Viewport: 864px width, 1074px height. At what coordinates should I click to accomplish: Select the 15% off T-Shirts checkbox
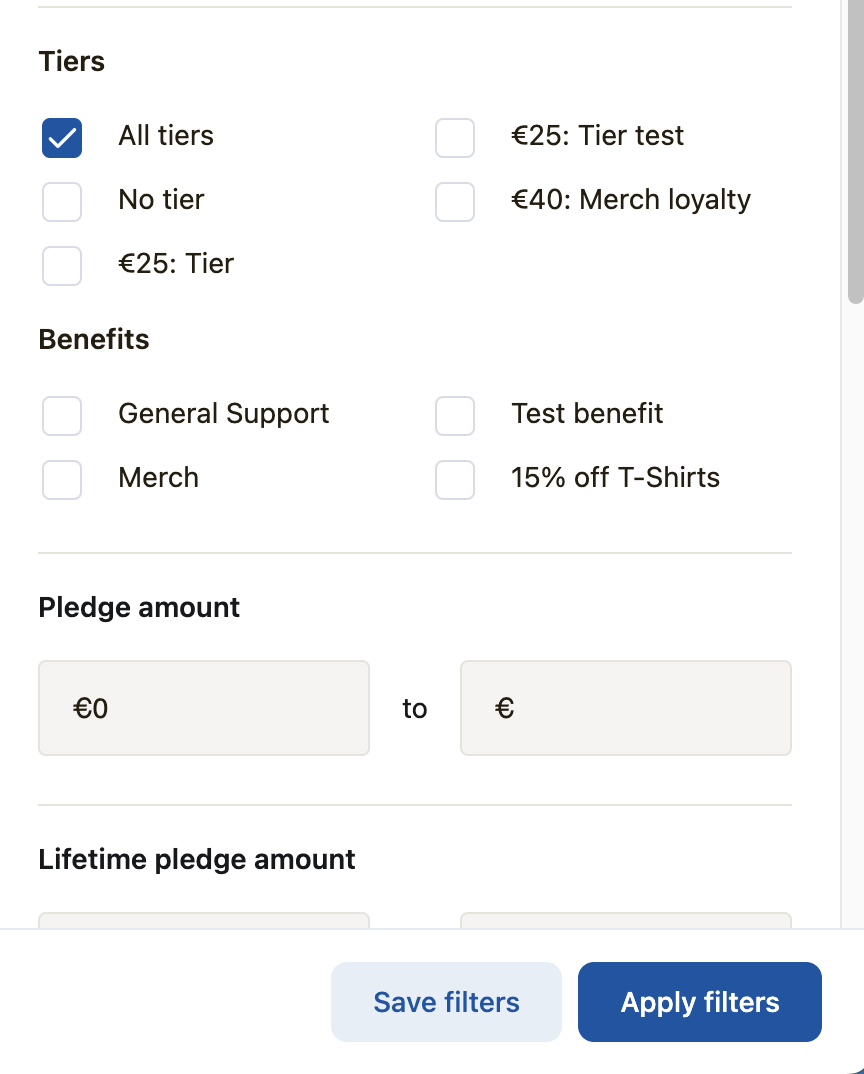point(455,480)
